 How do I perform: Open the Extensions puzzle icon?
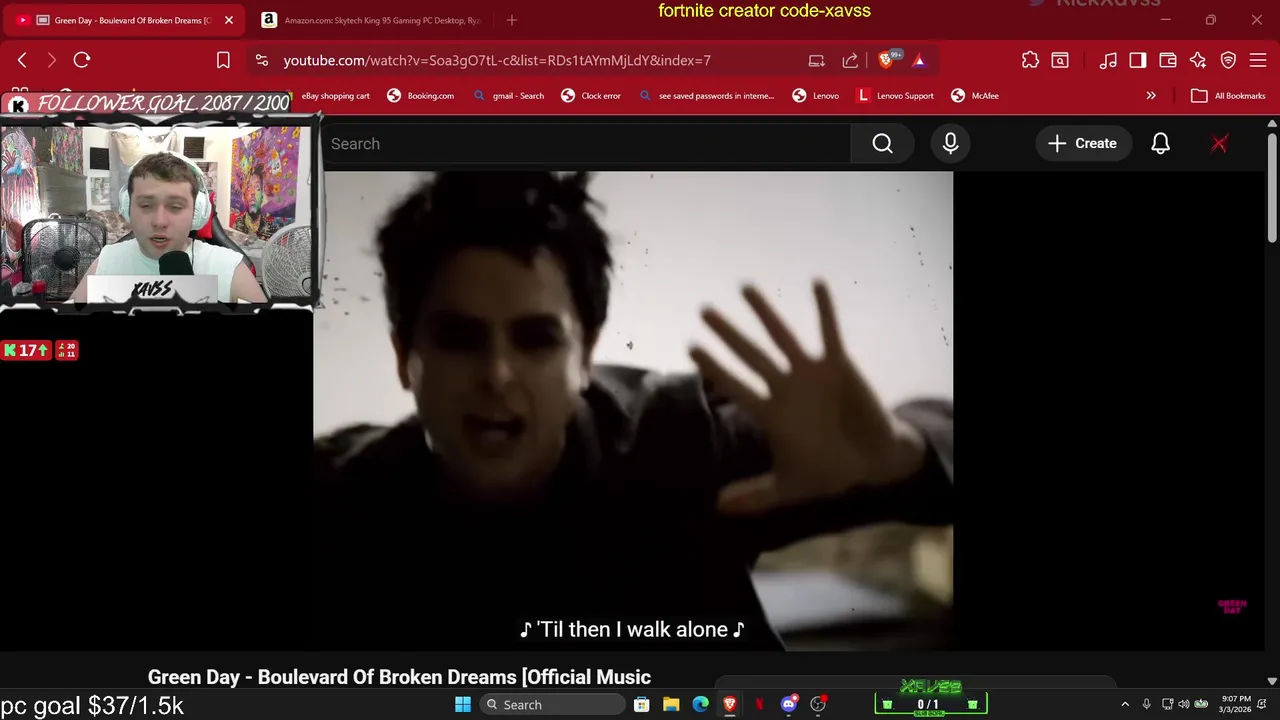coord(1030,60)
